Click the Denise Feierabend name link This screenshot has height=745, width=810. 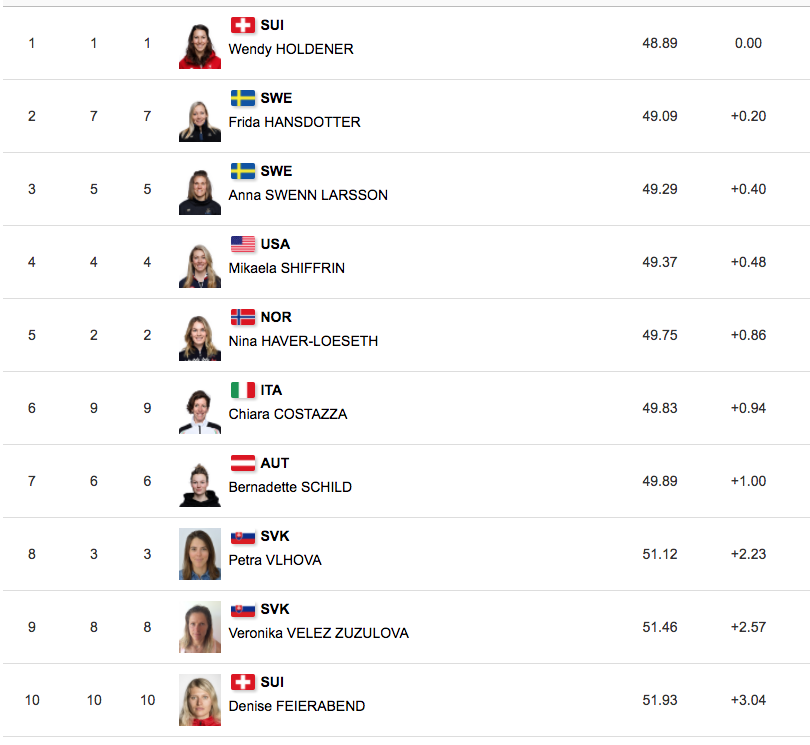click(x=296, y=706)
